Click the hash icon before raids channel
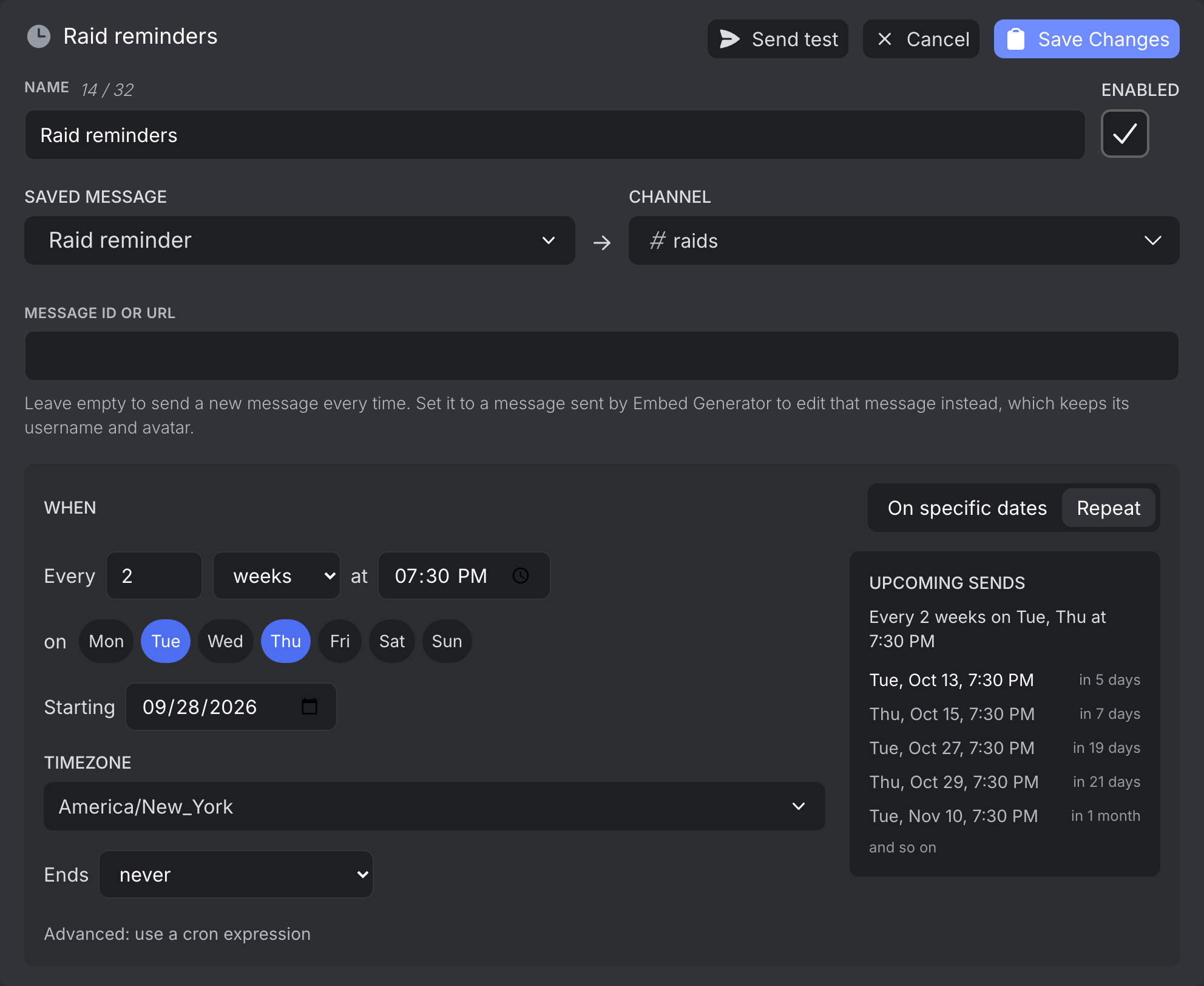 pyautogui.click(x=657, y=240)
